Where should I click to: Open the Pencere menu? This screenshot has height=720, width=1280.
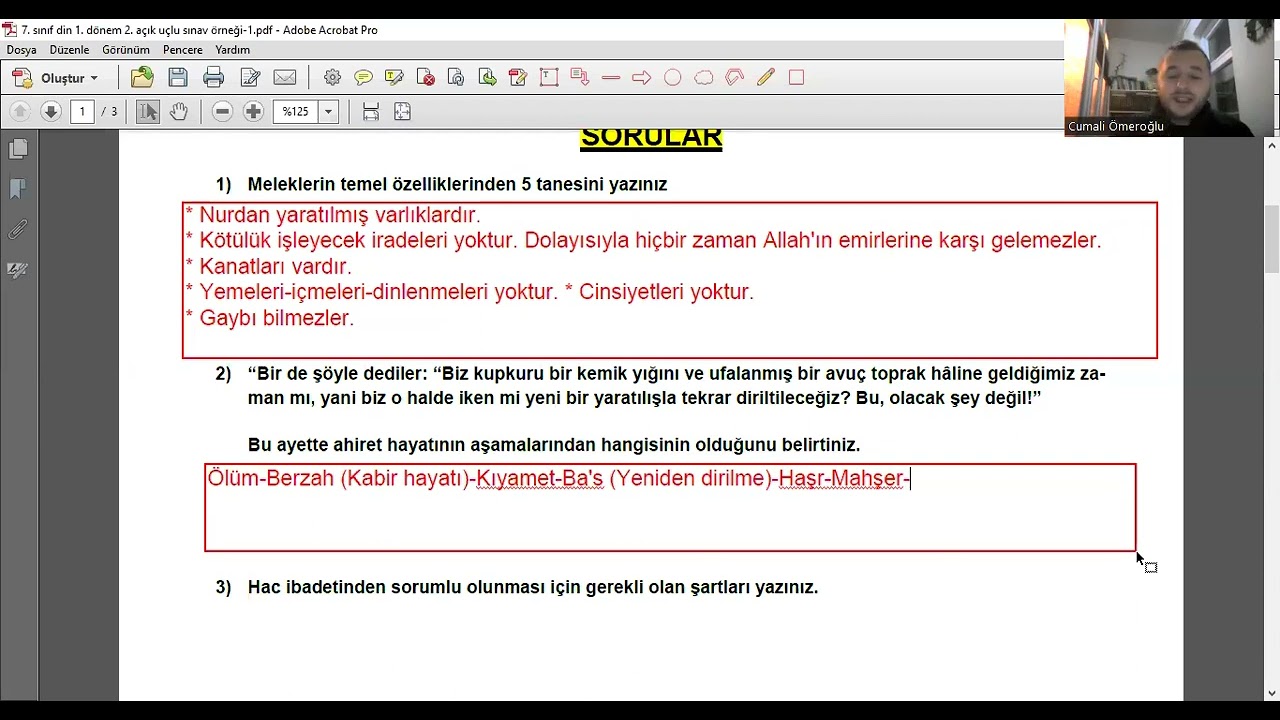click(x=182, y=50)
